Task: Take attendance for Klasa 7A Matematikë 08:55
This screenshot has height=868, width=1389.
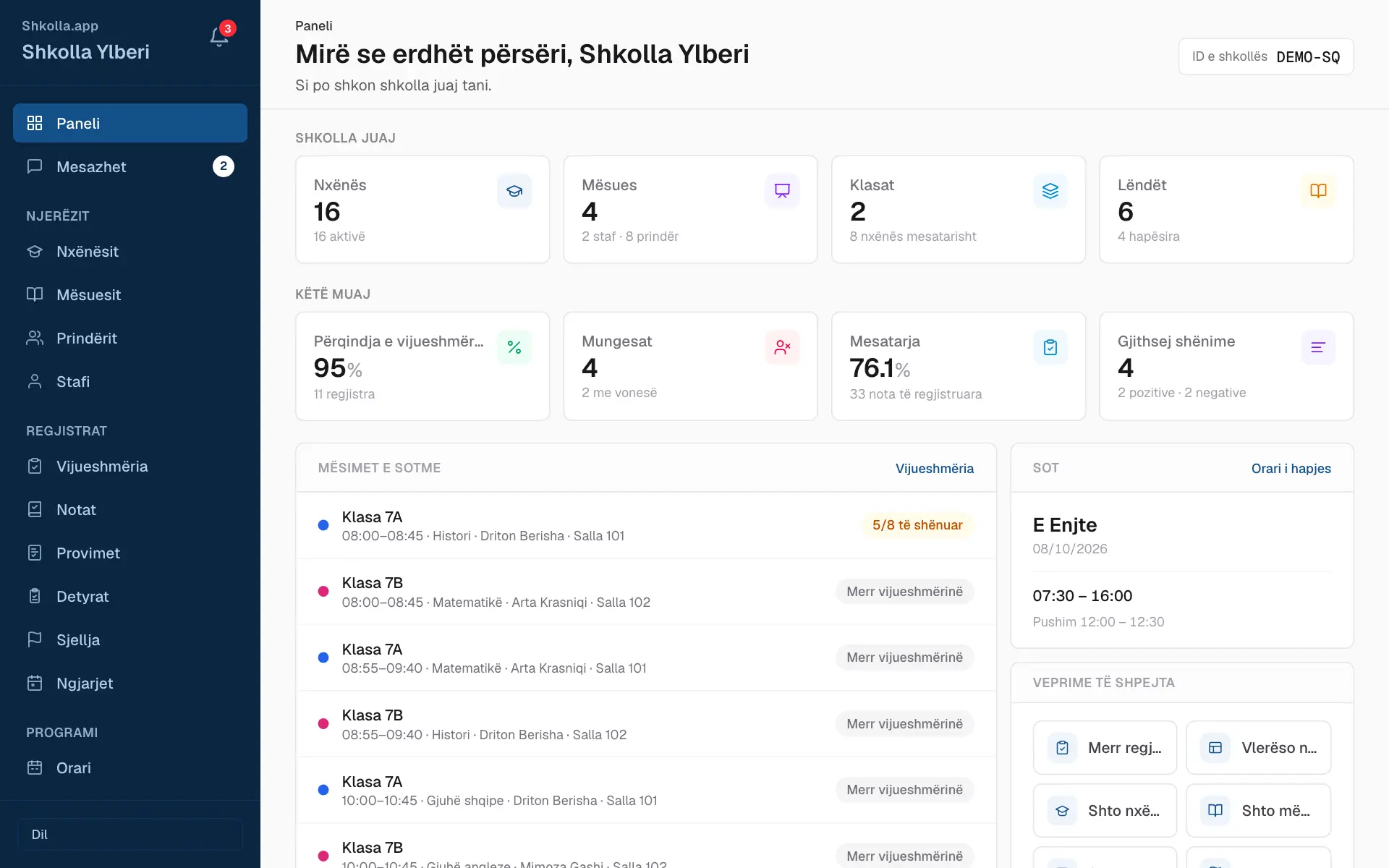Action: coord(904,658)
